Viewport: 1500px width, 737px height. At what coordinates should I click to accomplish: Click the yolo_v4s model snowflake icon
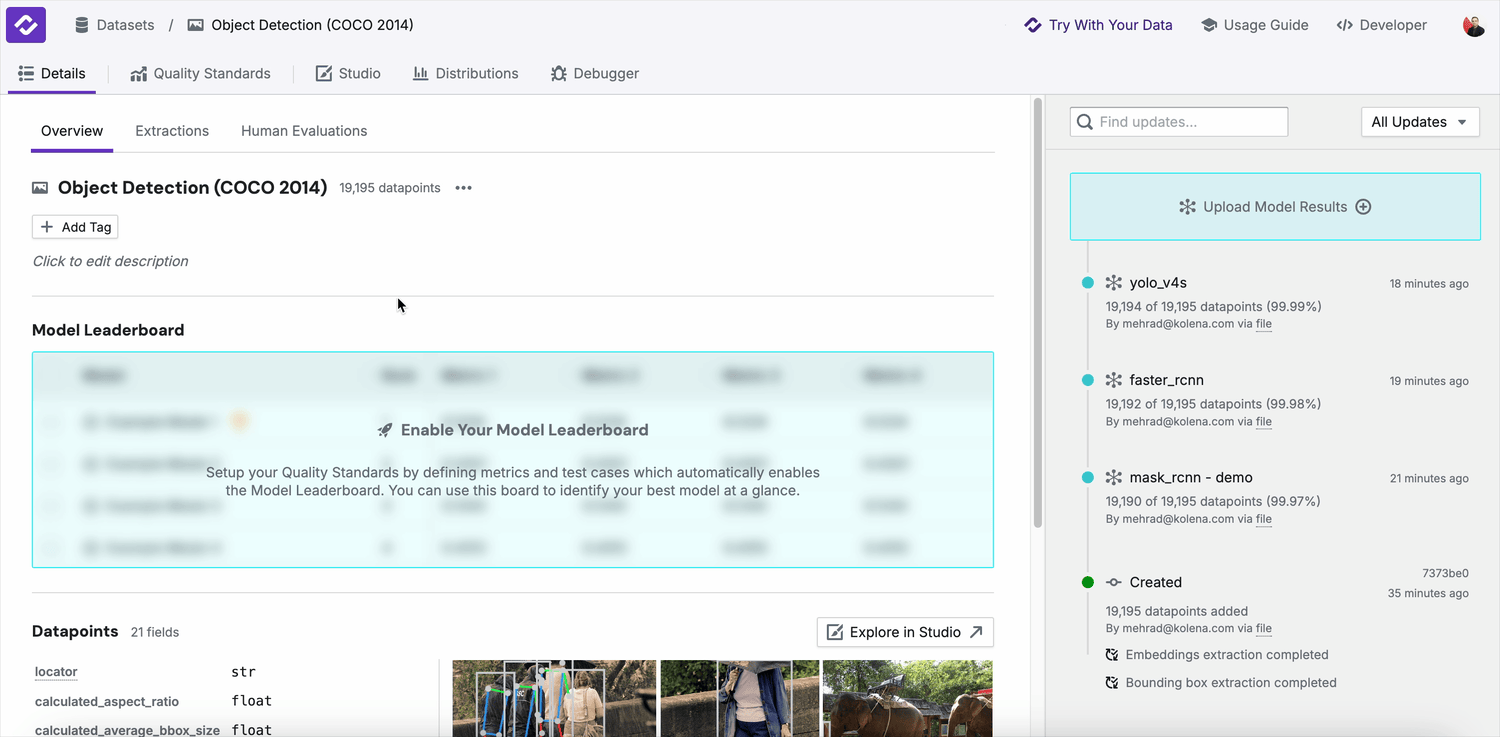click(x=1114, y=283)
